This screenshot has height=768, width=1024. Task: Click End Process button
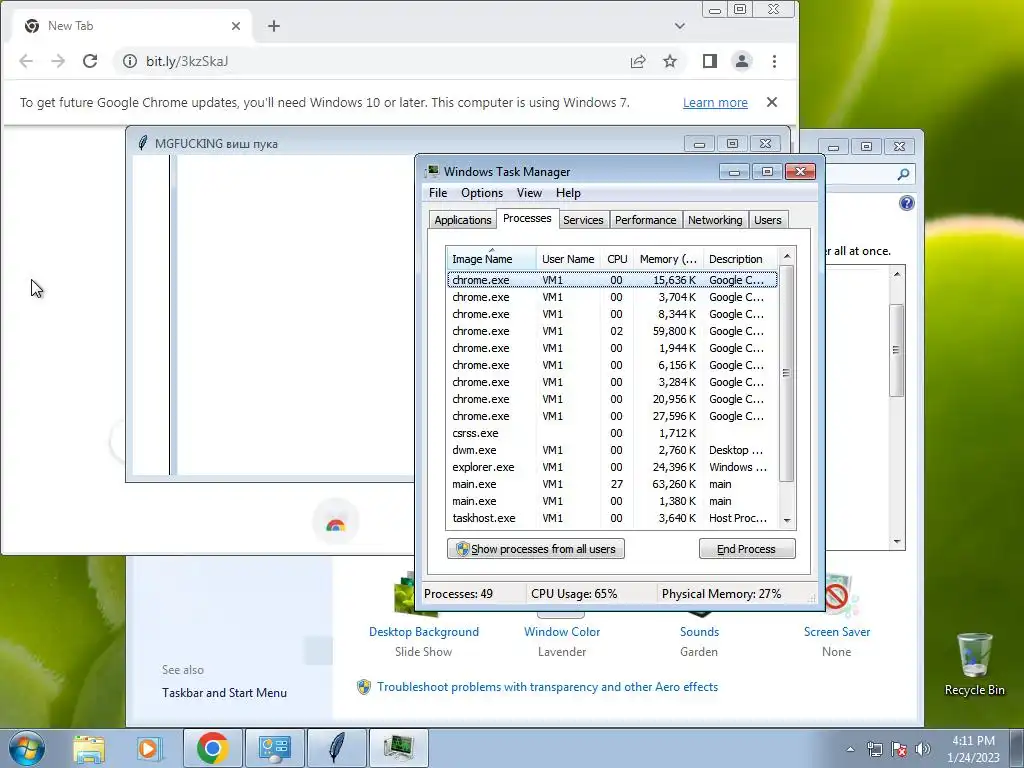click(x=746, y=549)
